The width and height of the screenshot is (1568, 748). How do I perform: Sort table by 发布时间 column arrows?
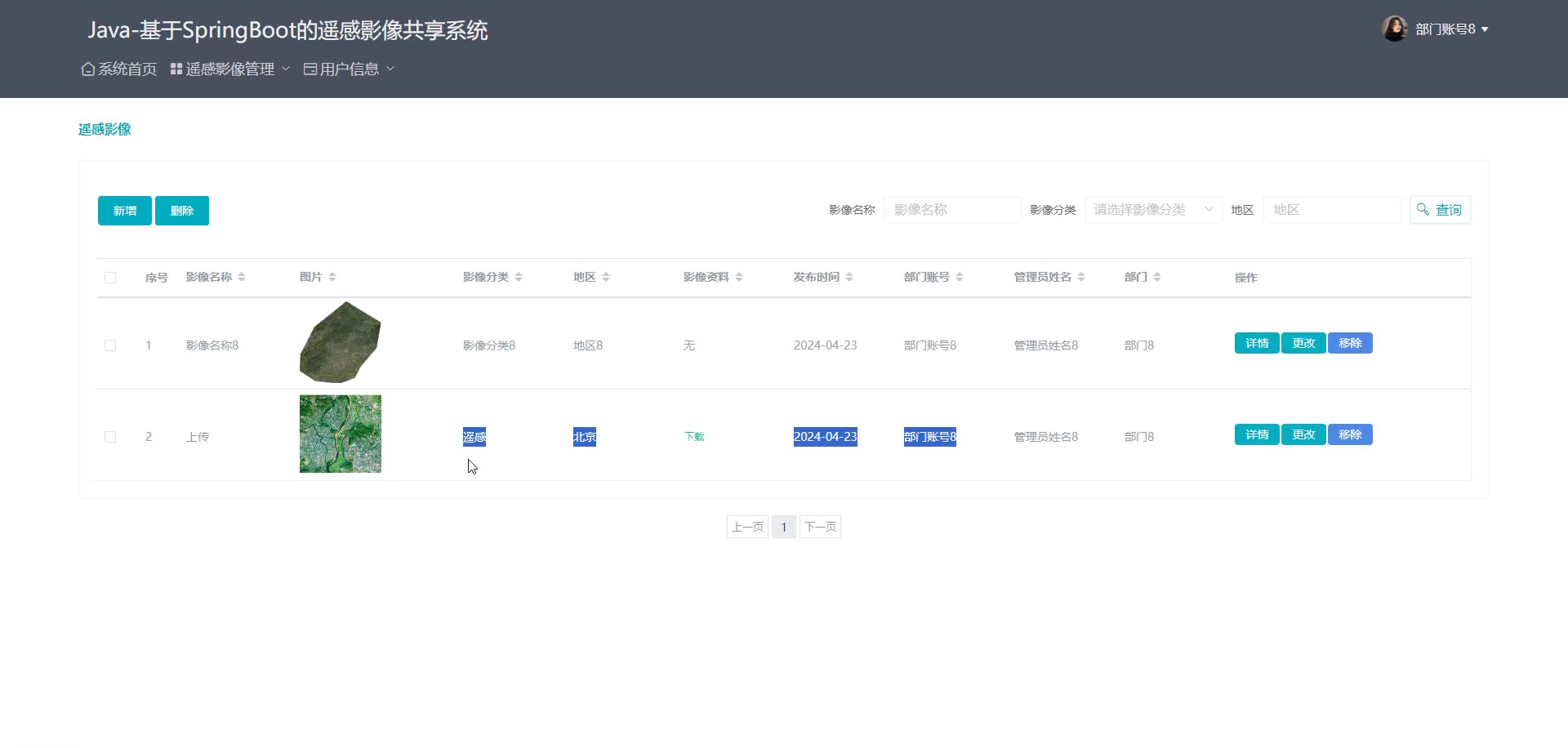click(849, 278)
